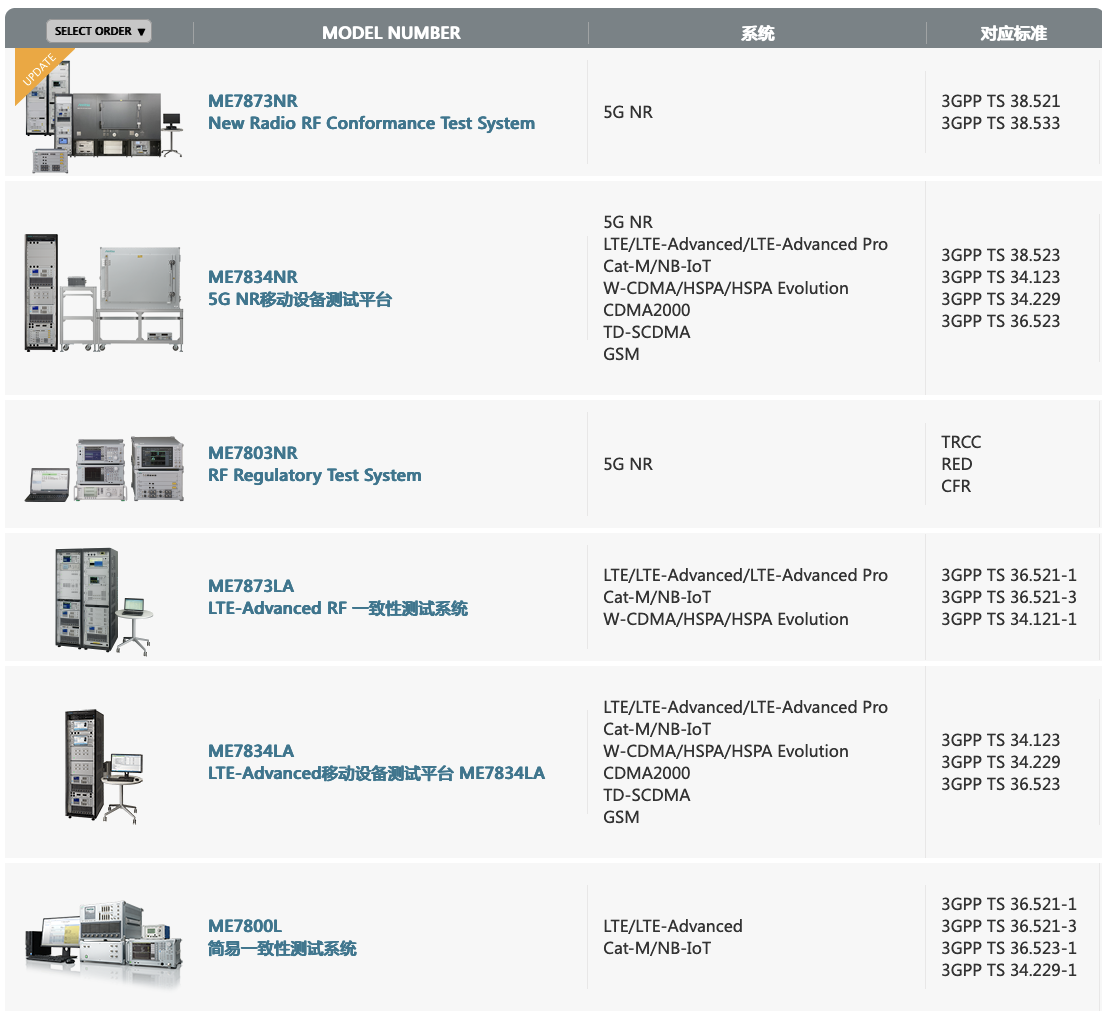Open the ME7803NR model link
1102x1016 pixels.
tap(253, 453)
